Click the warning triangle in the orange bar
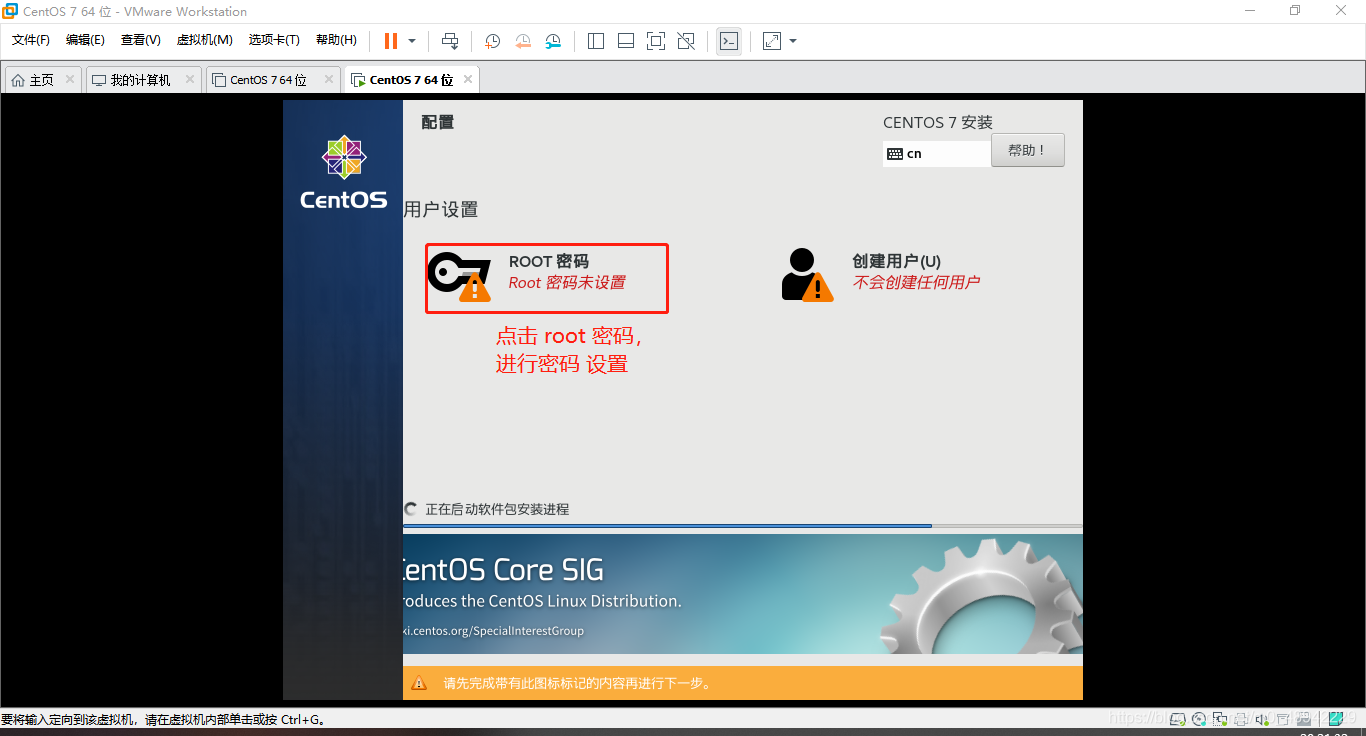This screenshot has width=1366, height=736. click(x=420, y=683)
